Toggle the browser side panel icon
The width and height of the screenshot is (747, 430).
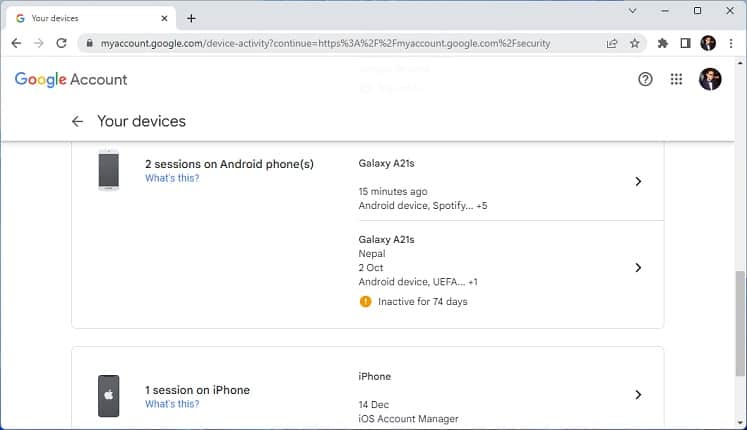click(x=685, y=43)
